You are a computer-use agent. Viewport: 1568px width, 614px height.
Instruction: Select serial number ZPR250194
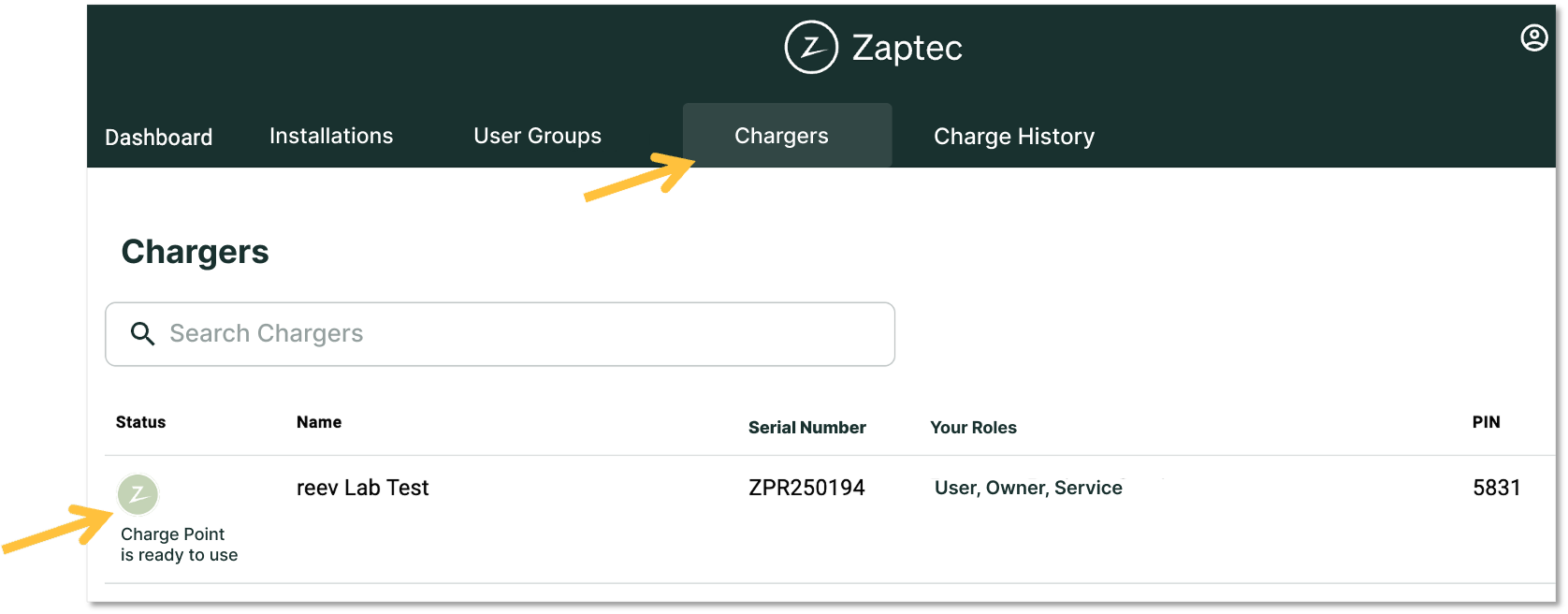[806, 488]
